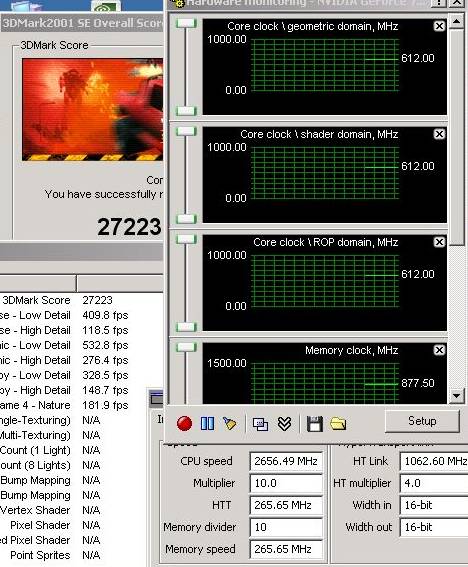Click the overlapping windows icon in toolbar
This screenshot has width=468, height=567.
[x=260, y=424]
